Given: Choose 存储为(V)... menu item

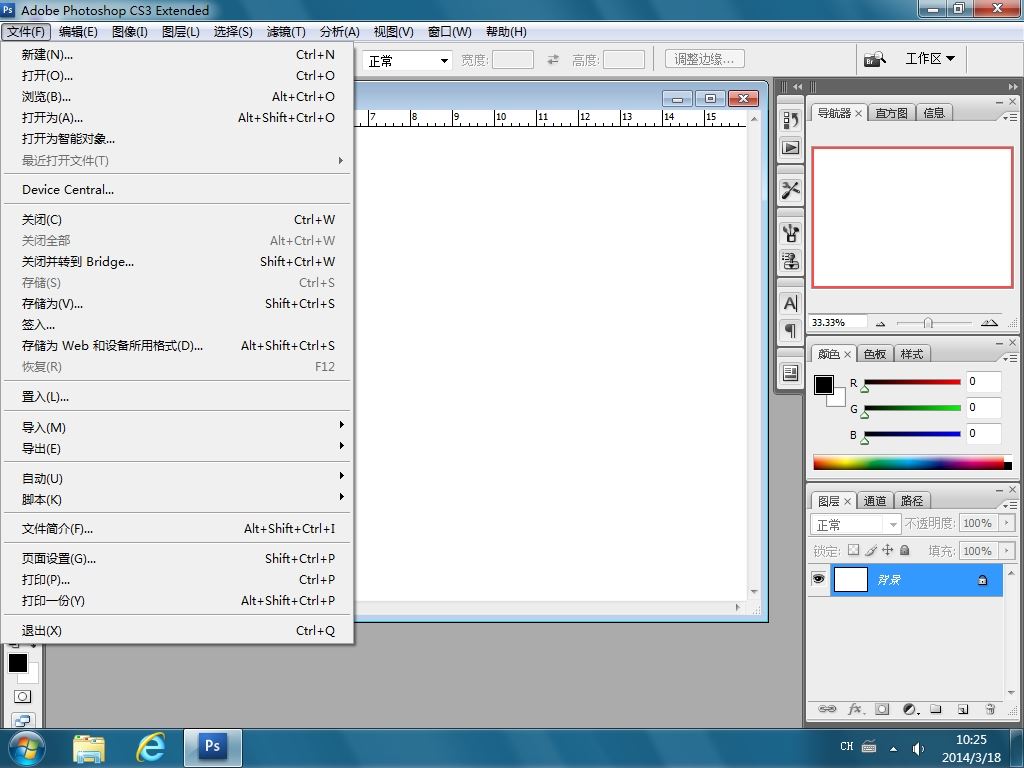Looking at the screenshot, I should (x=177, y=304).
